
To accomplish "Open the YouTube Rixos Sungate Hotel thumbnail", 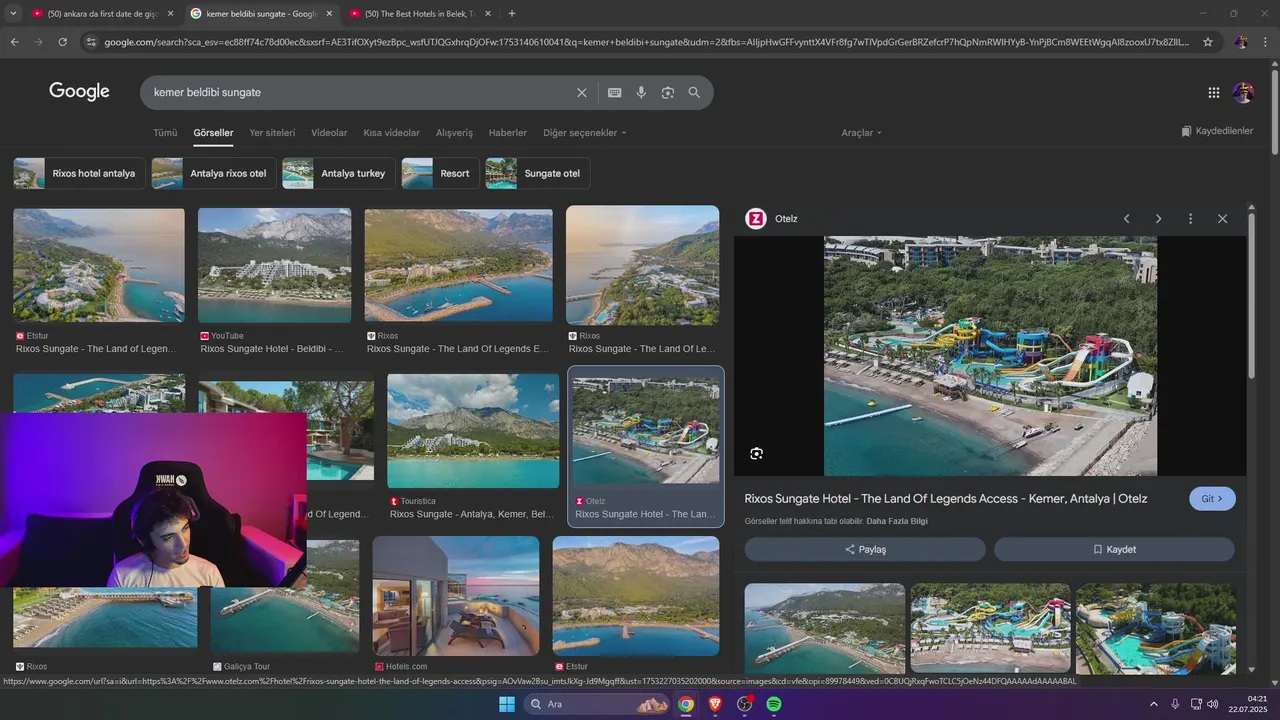I will click(274, 265).
